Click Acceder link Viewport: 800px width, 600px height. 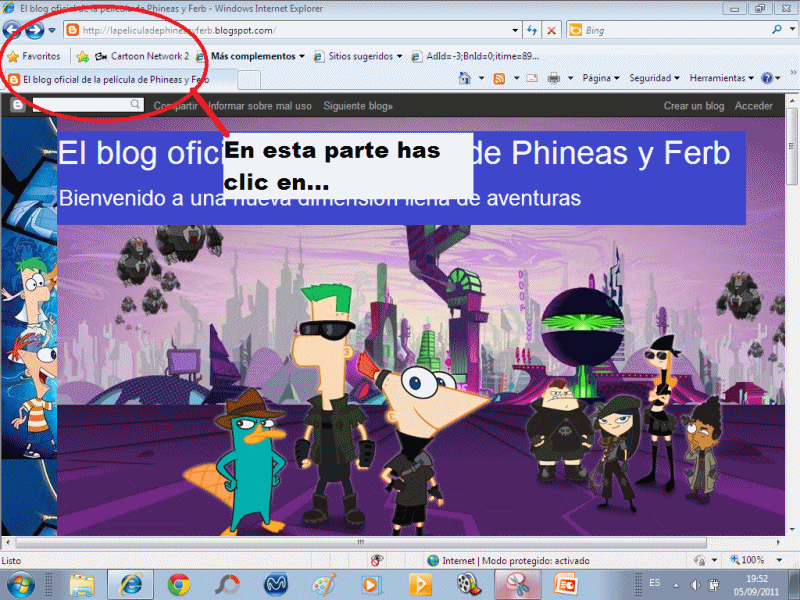(x=754, y=106)
